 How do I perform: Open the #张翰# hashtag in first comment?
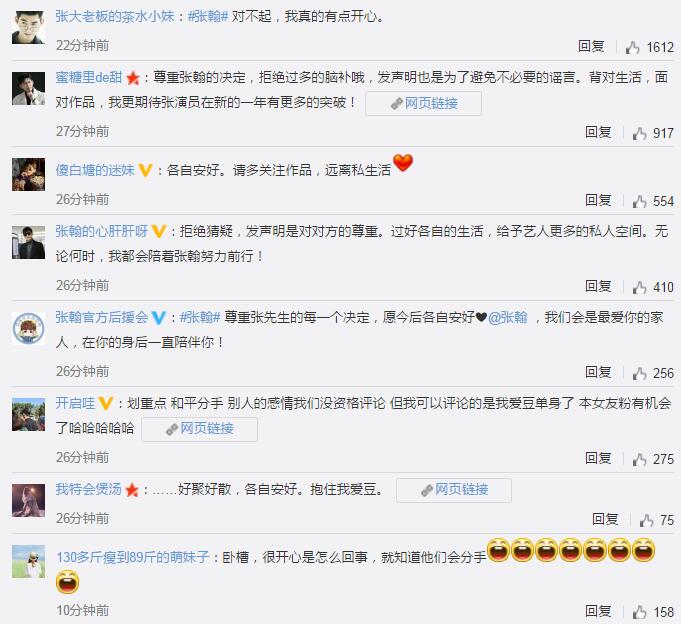click(x=208, y=17)
